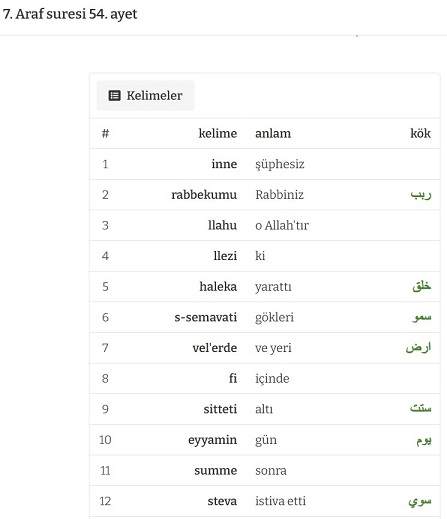Select the meaning istiva etti

pyautogui.click(x=280, y=501)
